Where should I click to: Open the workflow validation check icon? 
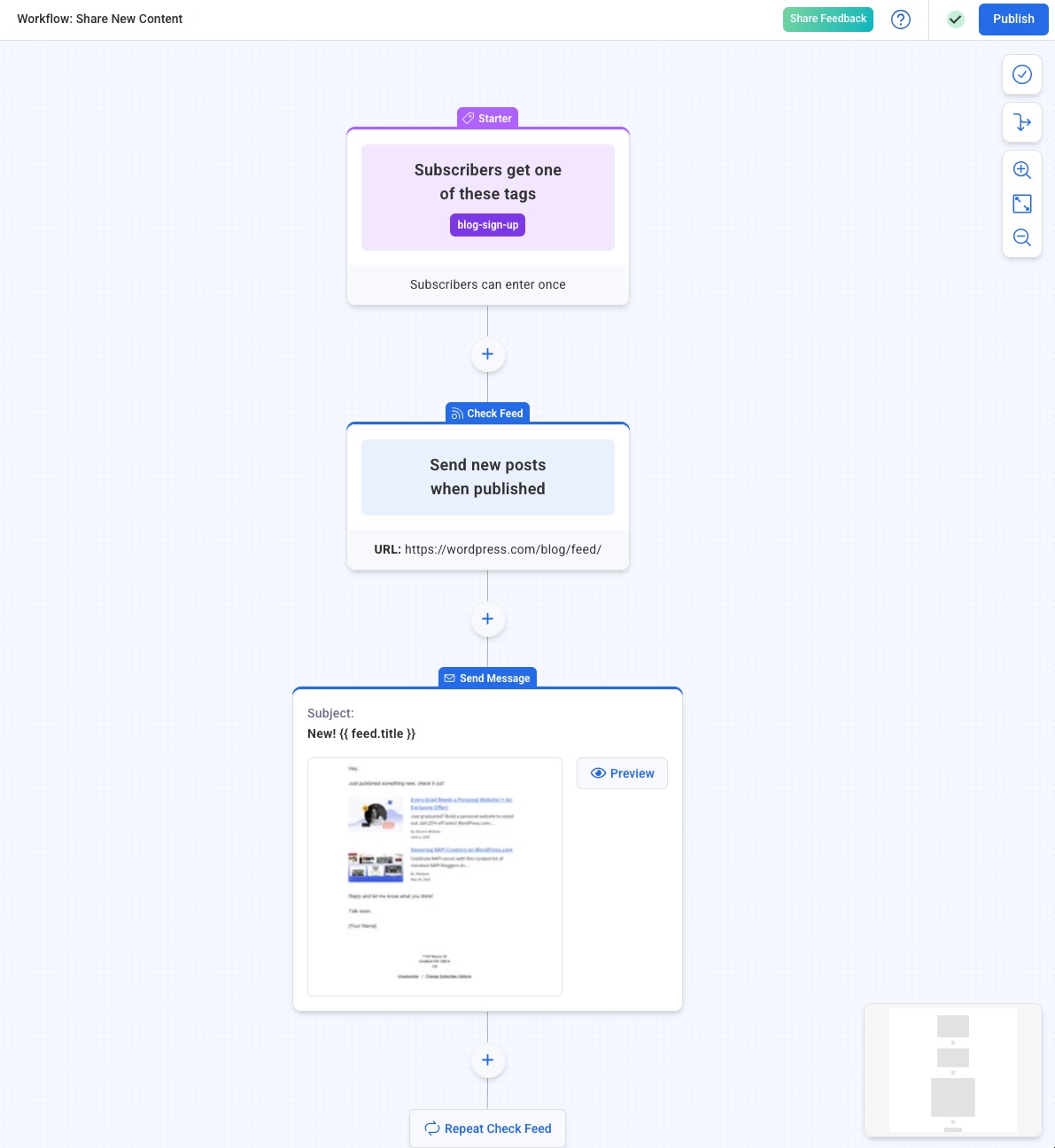click(1022, 74)
